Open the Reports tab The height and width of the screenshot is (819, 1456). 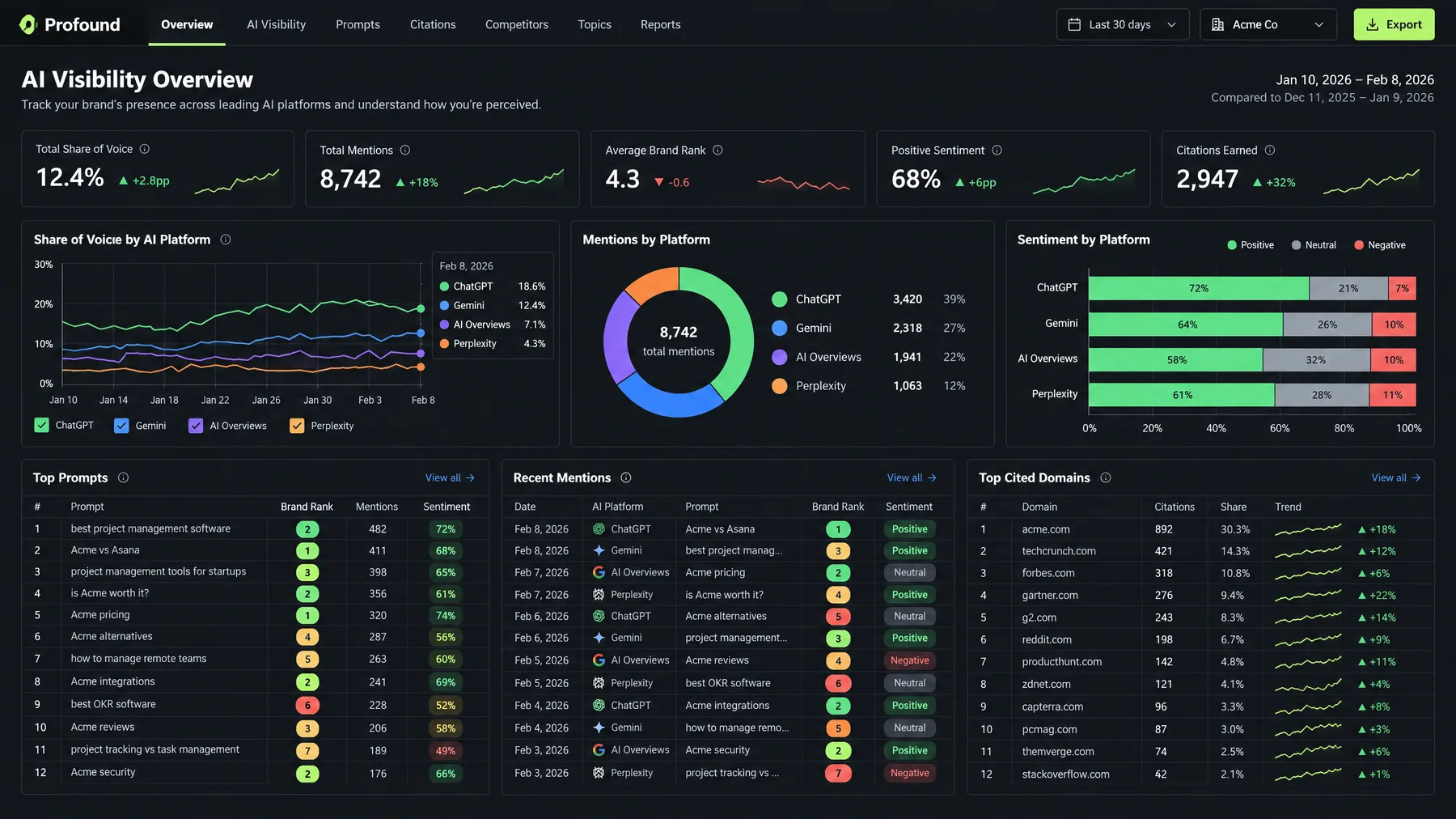click(x=660, y=24)
